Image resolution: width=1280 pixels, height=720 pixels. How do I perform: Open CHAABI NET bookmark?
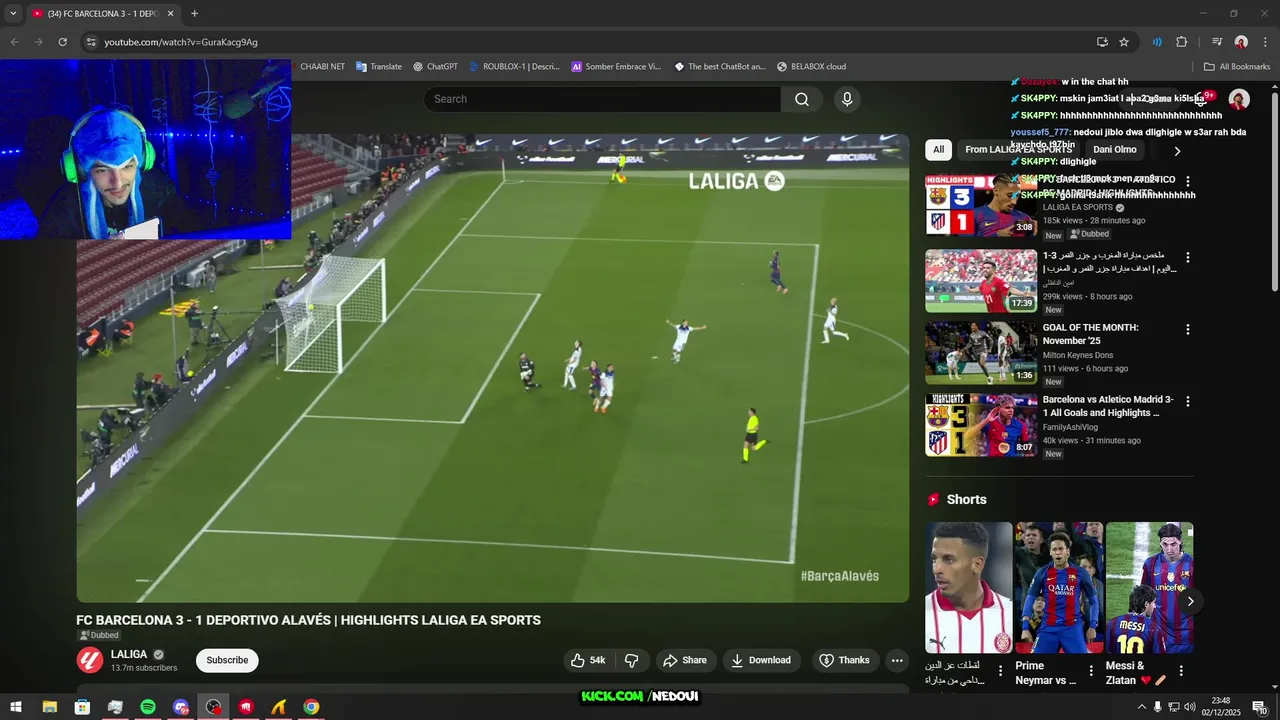click(322, 67)
